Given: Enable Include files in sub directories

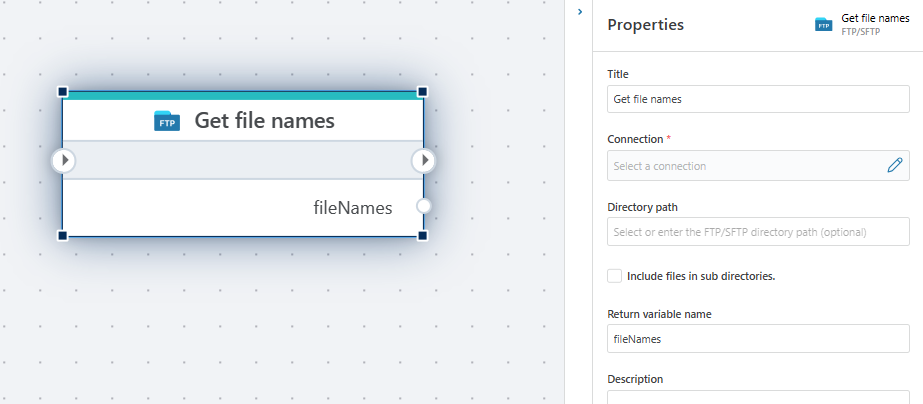Looking at the screenshot, I should [615, 276].
